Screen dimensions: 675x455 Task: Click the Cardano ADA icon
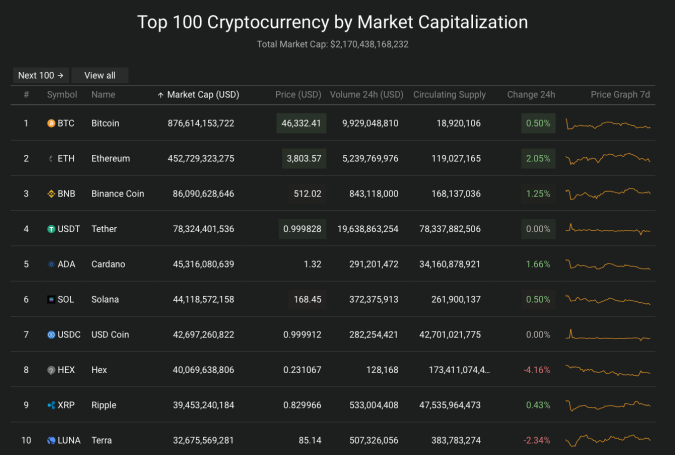pos(51,264)
